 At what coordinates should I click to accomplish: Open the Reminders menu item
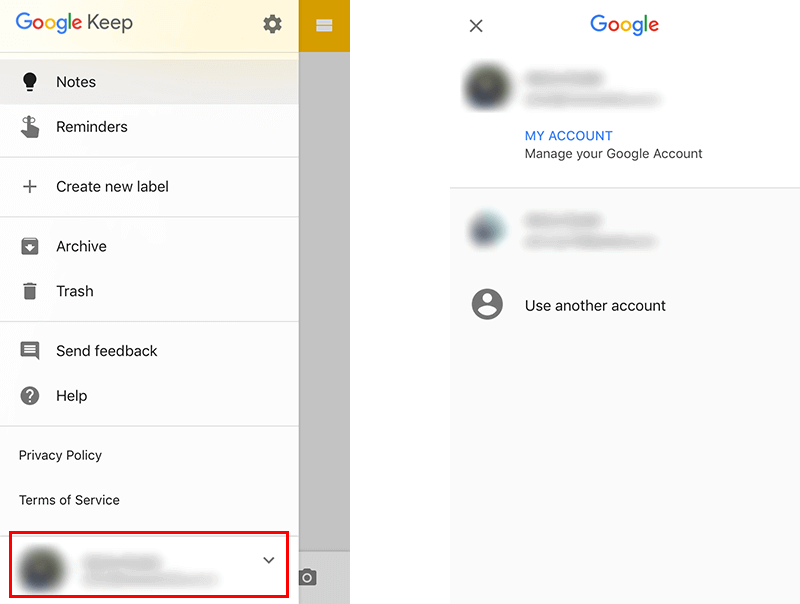[x=149, y=127]
